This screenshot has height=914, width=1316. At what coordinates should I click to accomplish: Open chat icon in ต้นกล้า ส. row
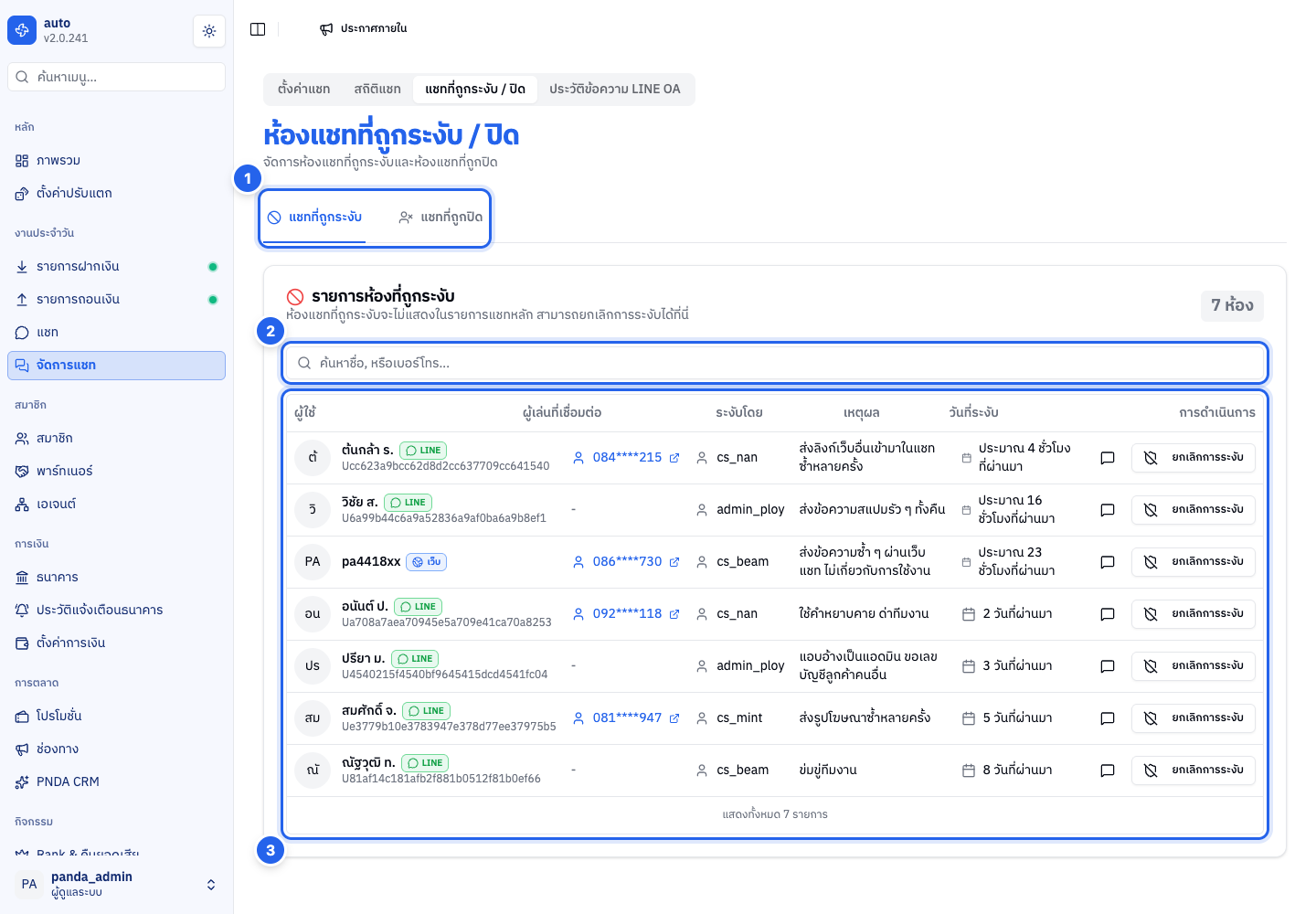click(1108, 458)
